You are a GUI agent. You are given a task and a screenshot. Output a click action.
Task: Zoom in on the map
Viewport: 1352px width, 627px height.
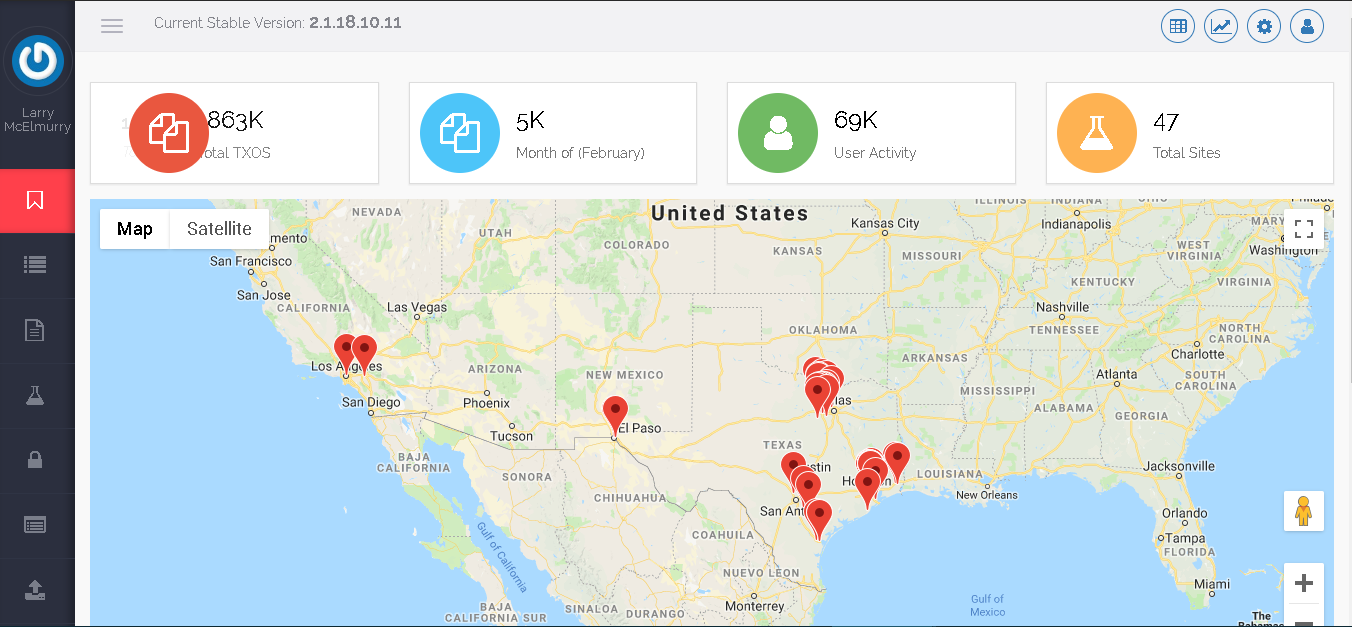[x=1303, y=583]
